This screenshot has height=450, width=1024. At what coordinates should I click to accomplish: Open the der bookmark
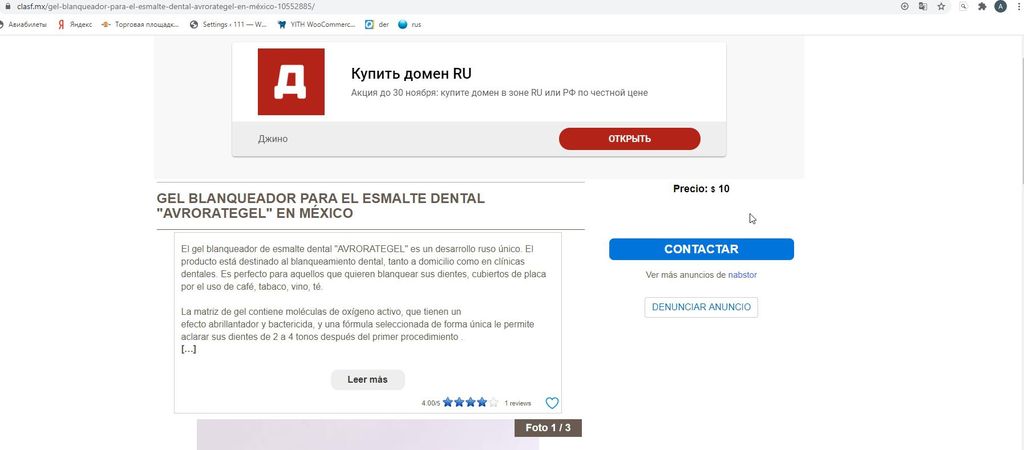pyautogui.click(x=377, y=25)
